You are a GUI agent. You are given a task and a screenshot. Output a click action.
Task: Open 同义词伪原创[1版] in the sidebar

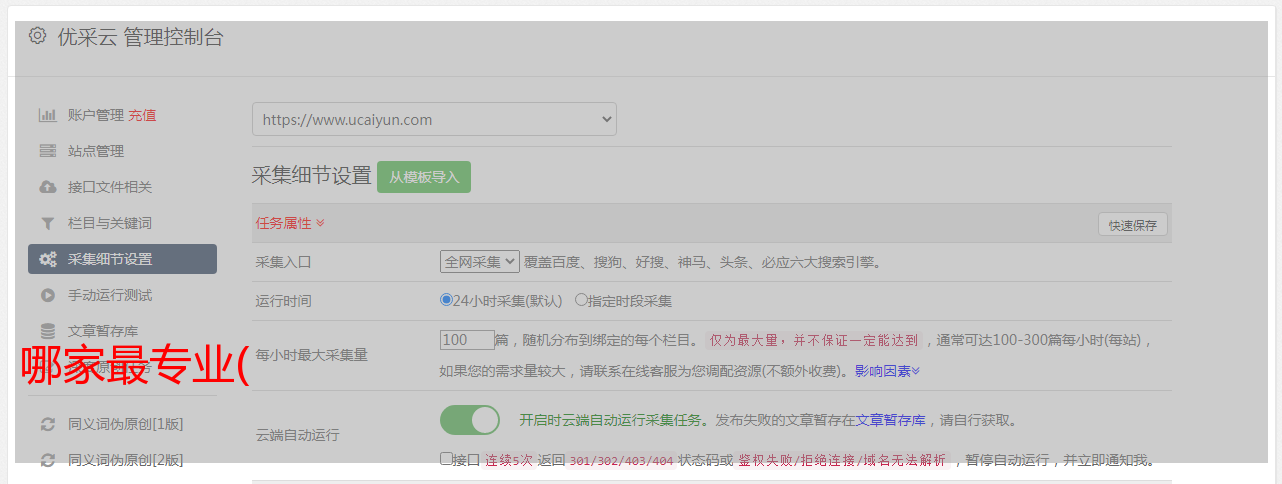125,424
